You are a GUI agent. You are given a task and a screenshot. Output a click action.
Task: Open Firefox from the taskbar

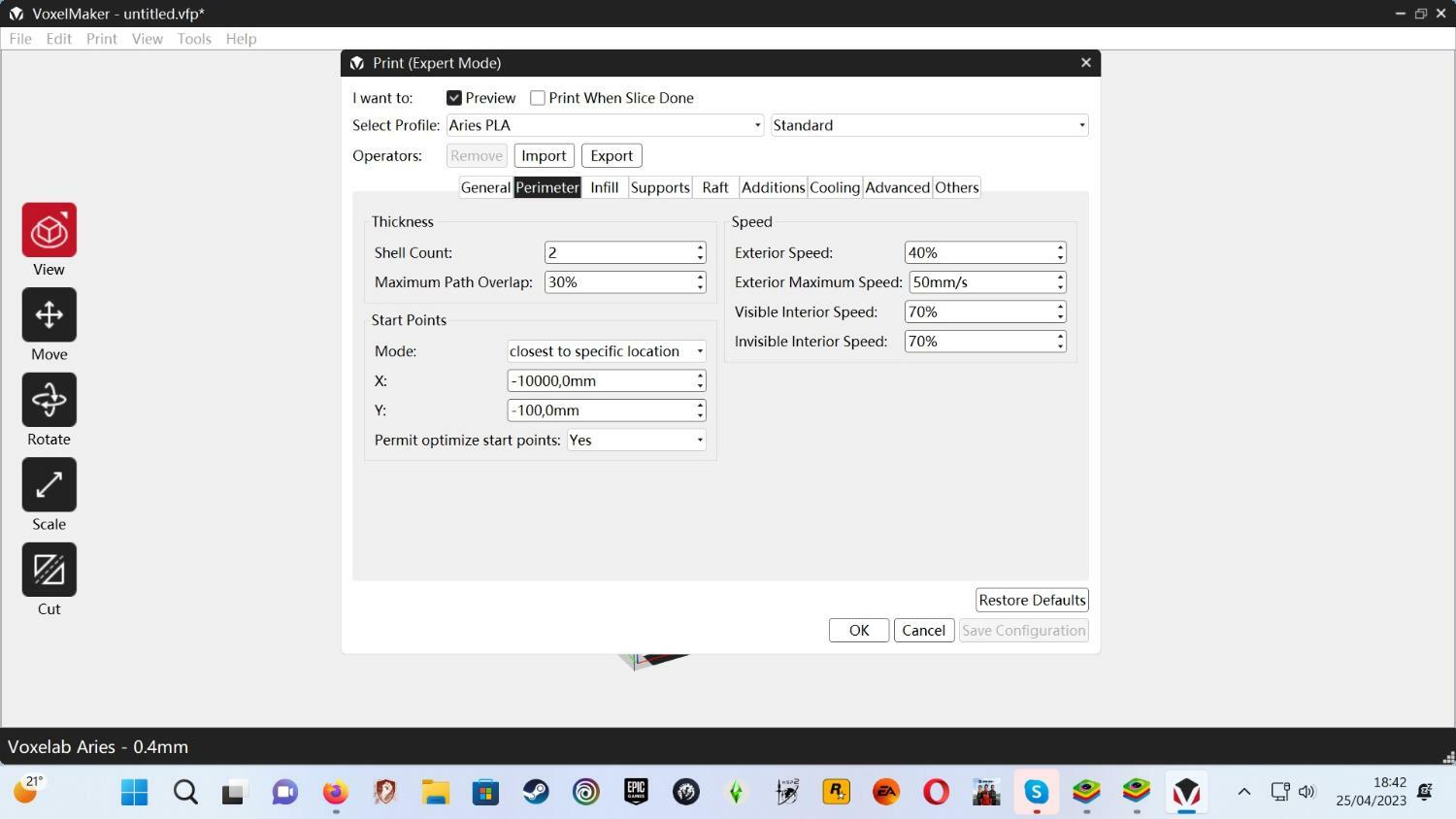pos(335,792)
